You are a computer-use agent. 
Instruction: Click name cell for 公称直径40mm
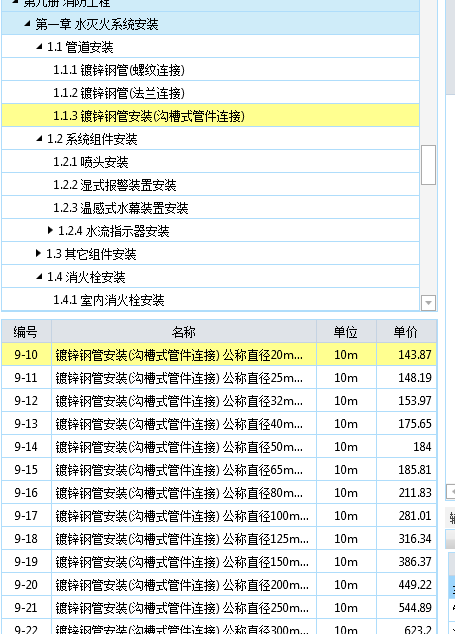(x=184, y=424)
